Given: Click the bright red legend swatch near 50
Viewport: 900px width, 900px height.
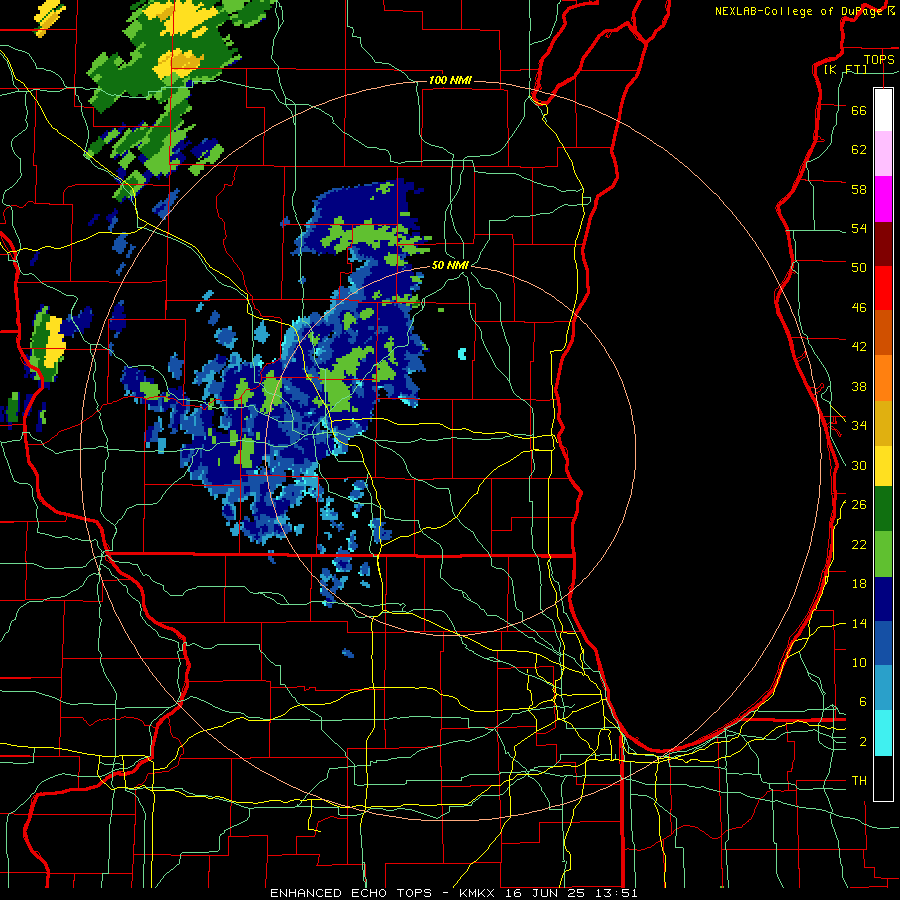Looking at the screenshot, I should (883, 288).
